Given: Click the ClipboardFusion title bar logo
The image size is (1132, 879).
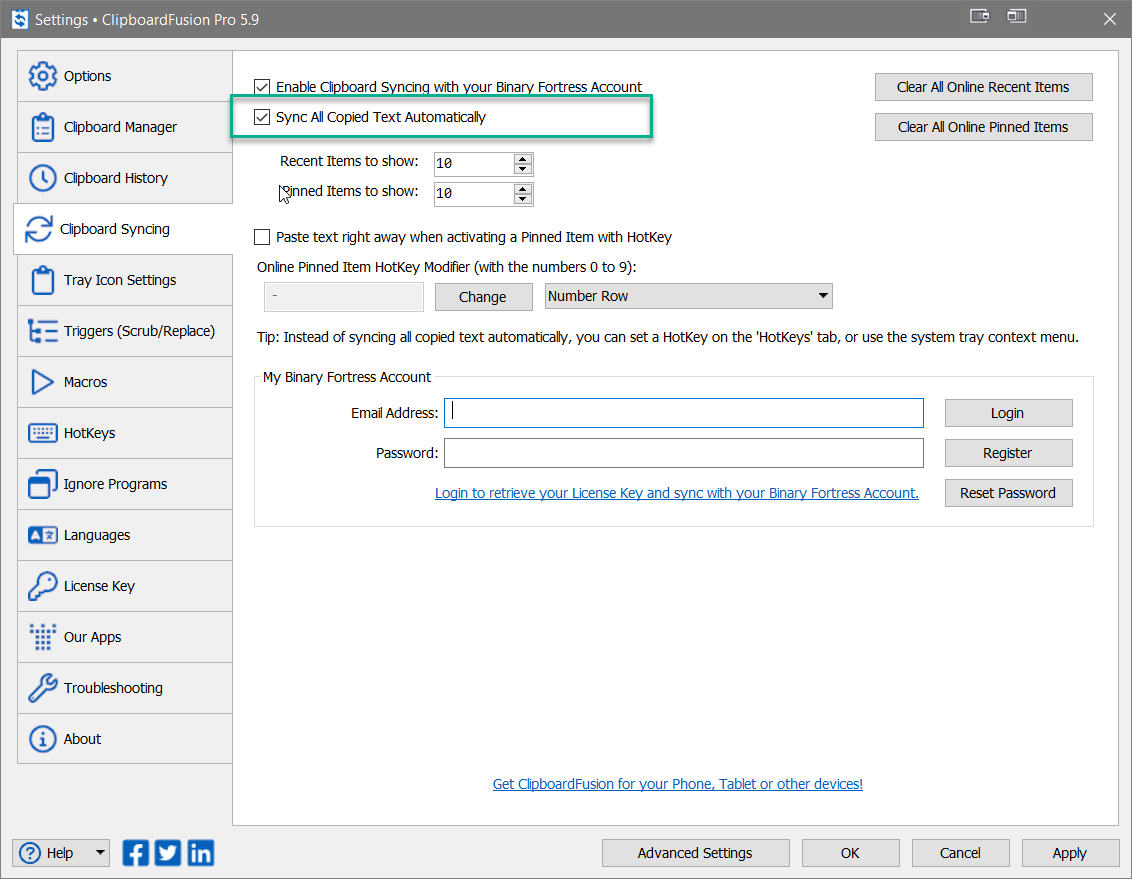Looking at the screenshot, I should [x=20, y=19].
